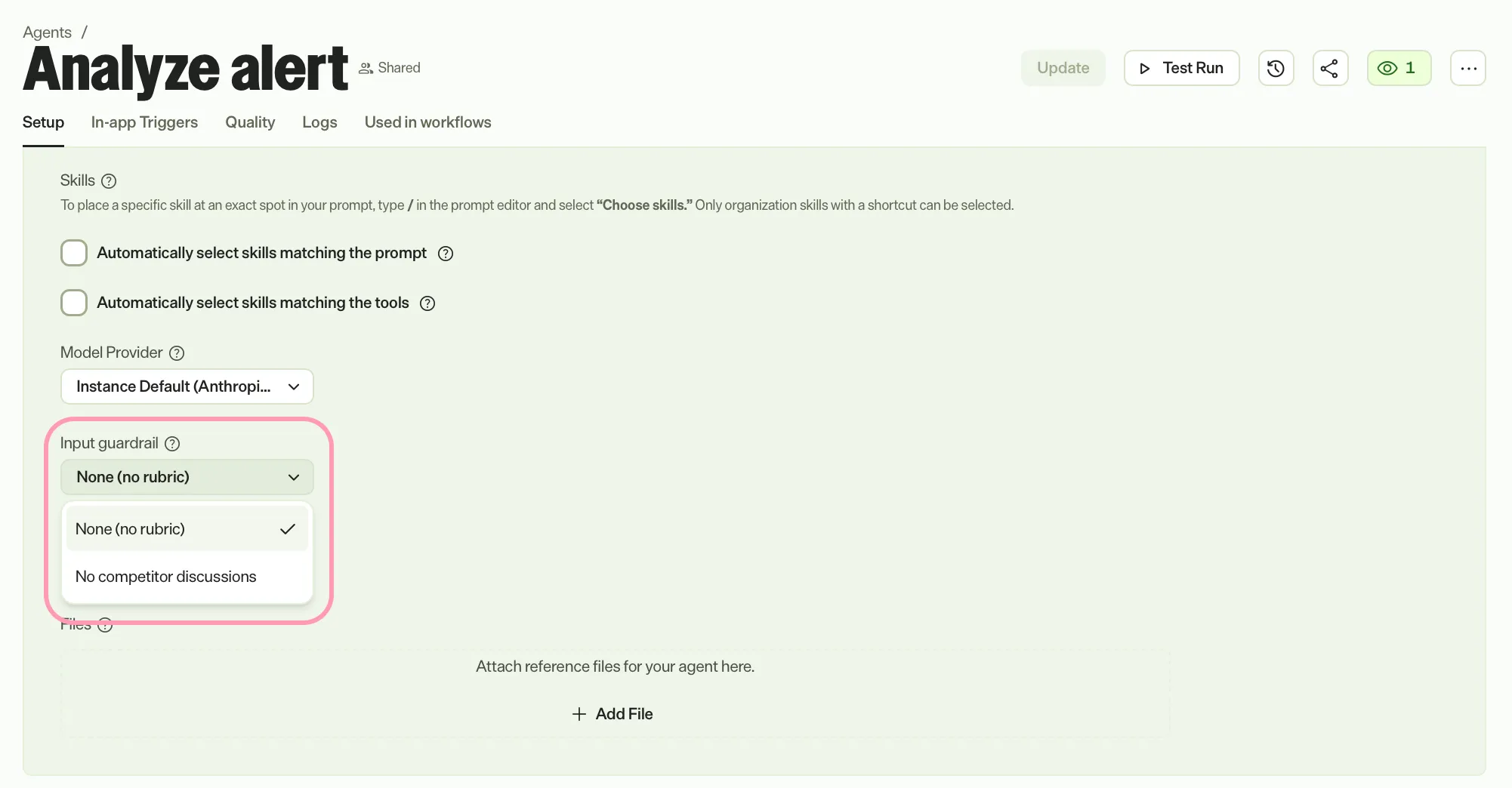The width and height of the screenshot is (1512, 788).
Task: Open the three-dots more options menu
Action: click(1468, 68)
